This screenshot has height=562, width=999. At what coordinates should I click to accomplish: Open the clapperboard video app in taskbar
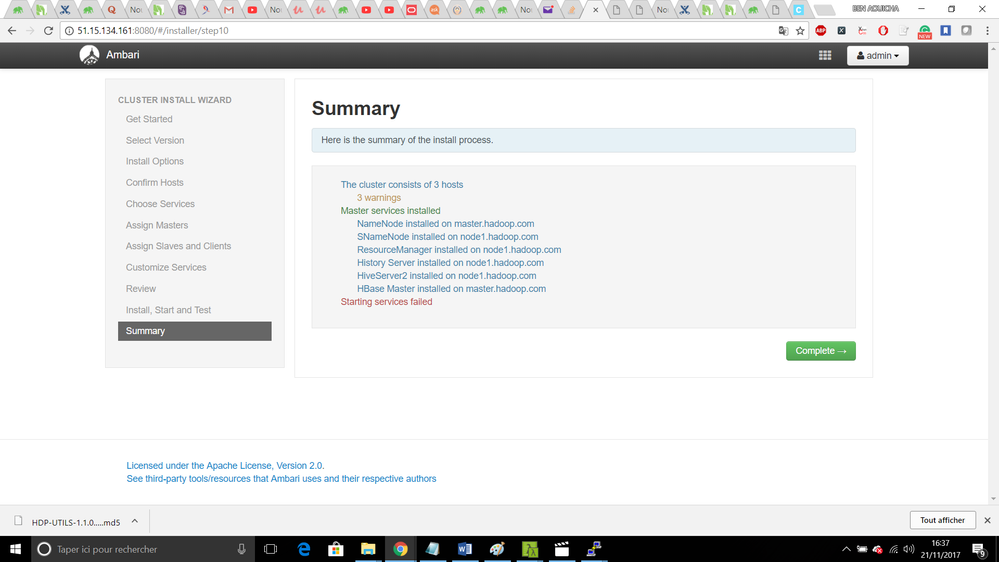pyautogui.click(x=561, y=549)
